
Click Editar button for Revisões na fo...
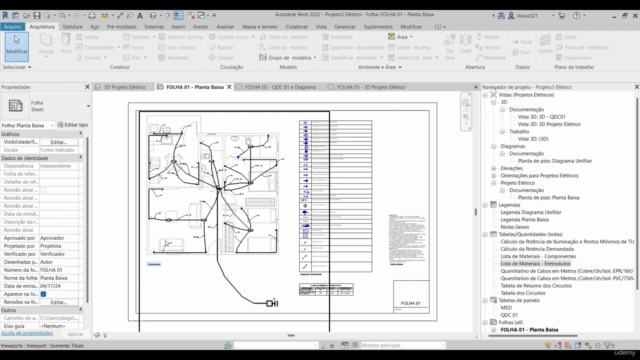pos(59,302)
